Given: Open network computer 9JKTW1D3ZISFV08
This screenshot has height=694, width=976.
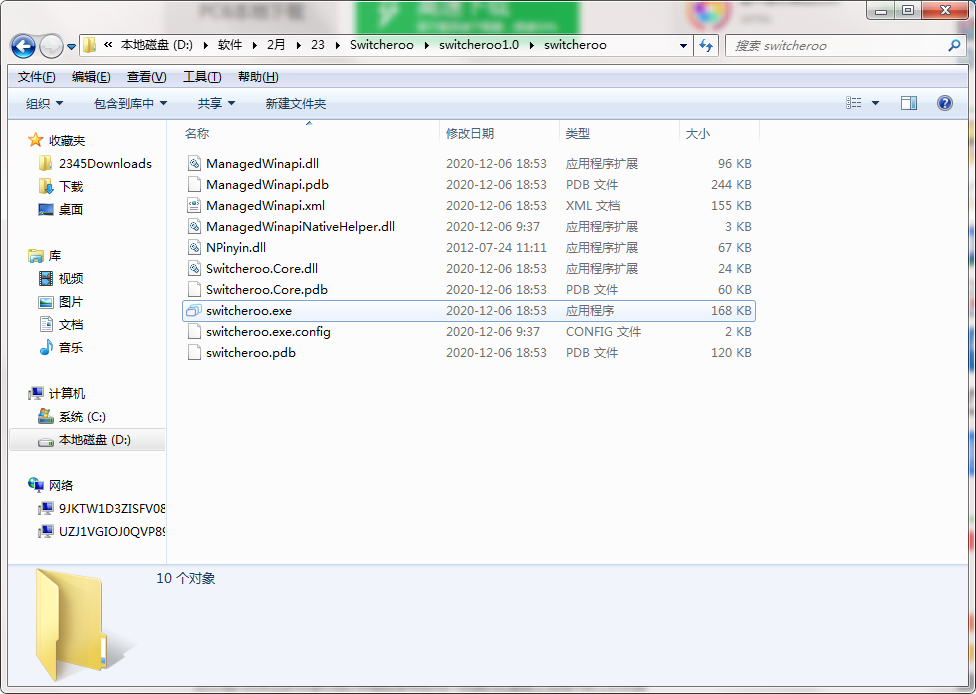Looking at the screenshot, I should pos(112,509).
